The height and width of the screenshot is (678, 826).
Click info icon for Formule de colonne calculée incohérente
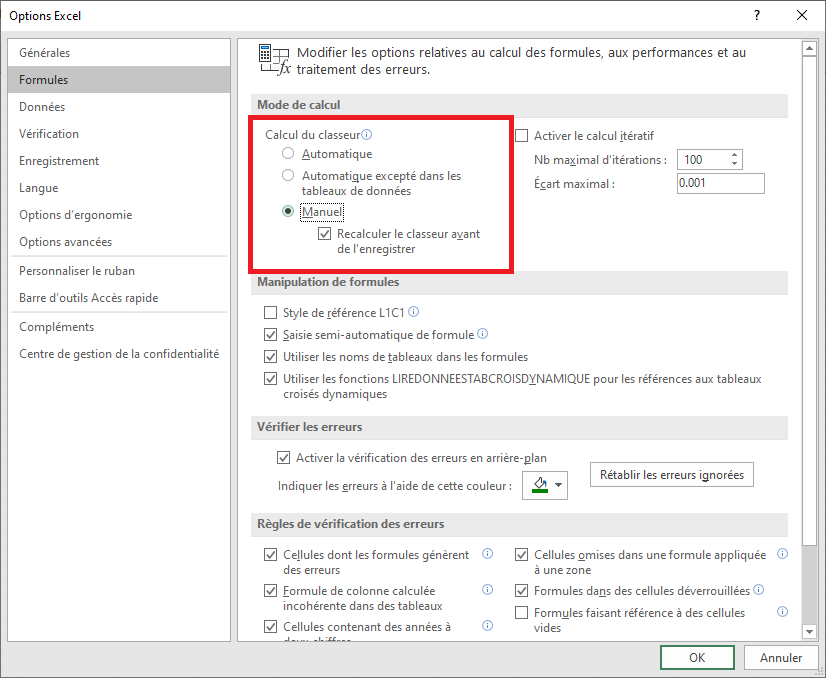[488, 589]
